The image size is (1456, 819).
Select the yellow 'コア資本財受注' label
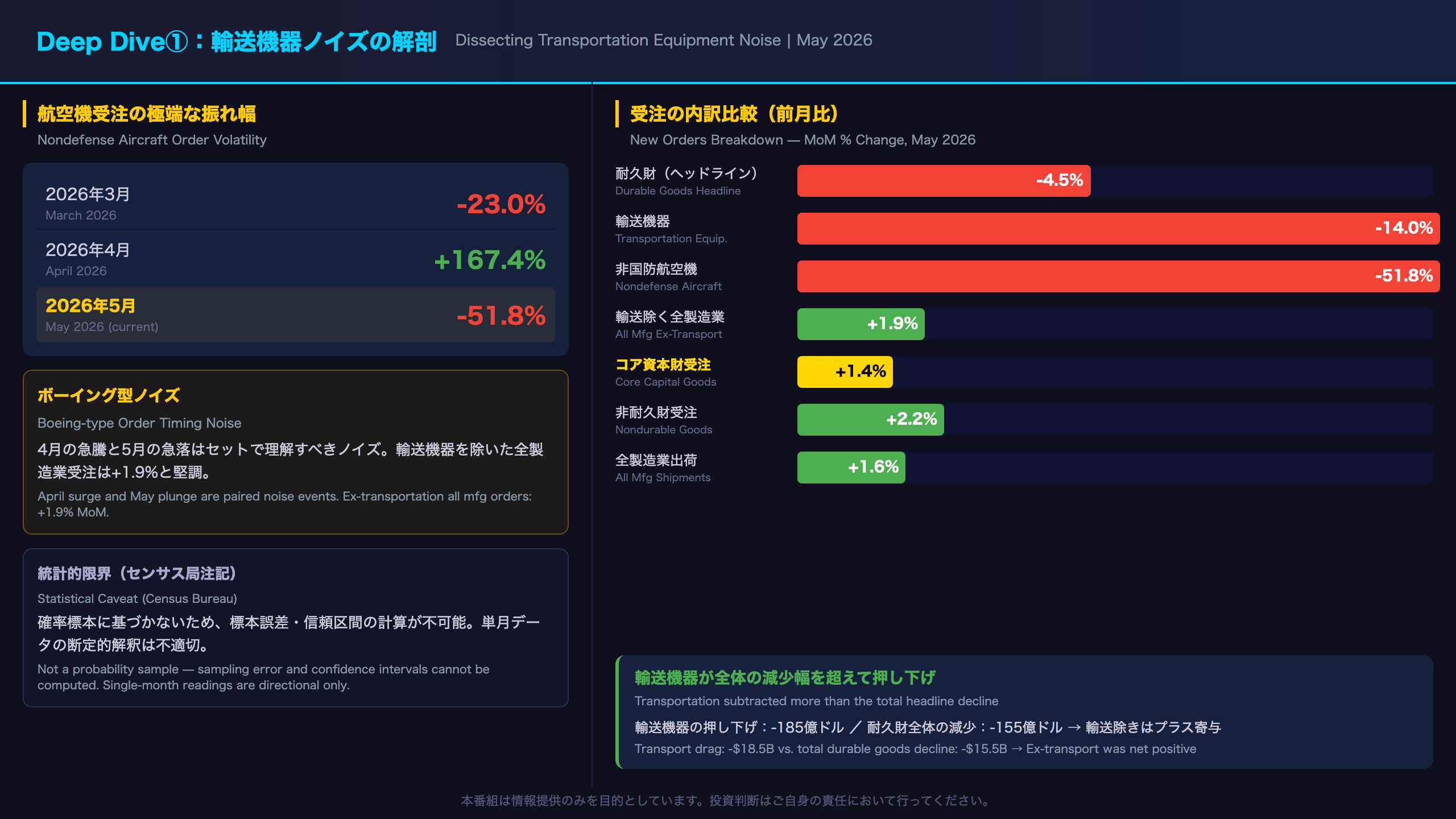(663, 365)
